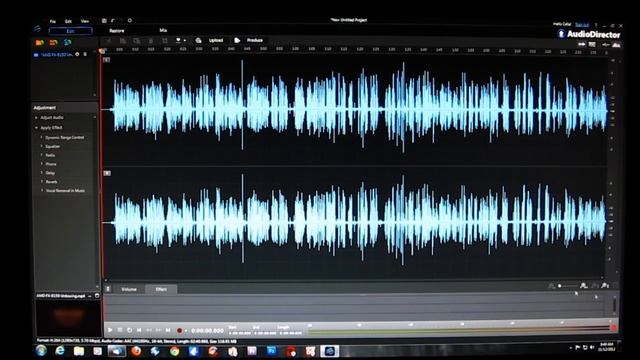Click the timecode display field
The height and width of the screenshot is (360, 640).
pyautogui.click(x=207, y=331)
